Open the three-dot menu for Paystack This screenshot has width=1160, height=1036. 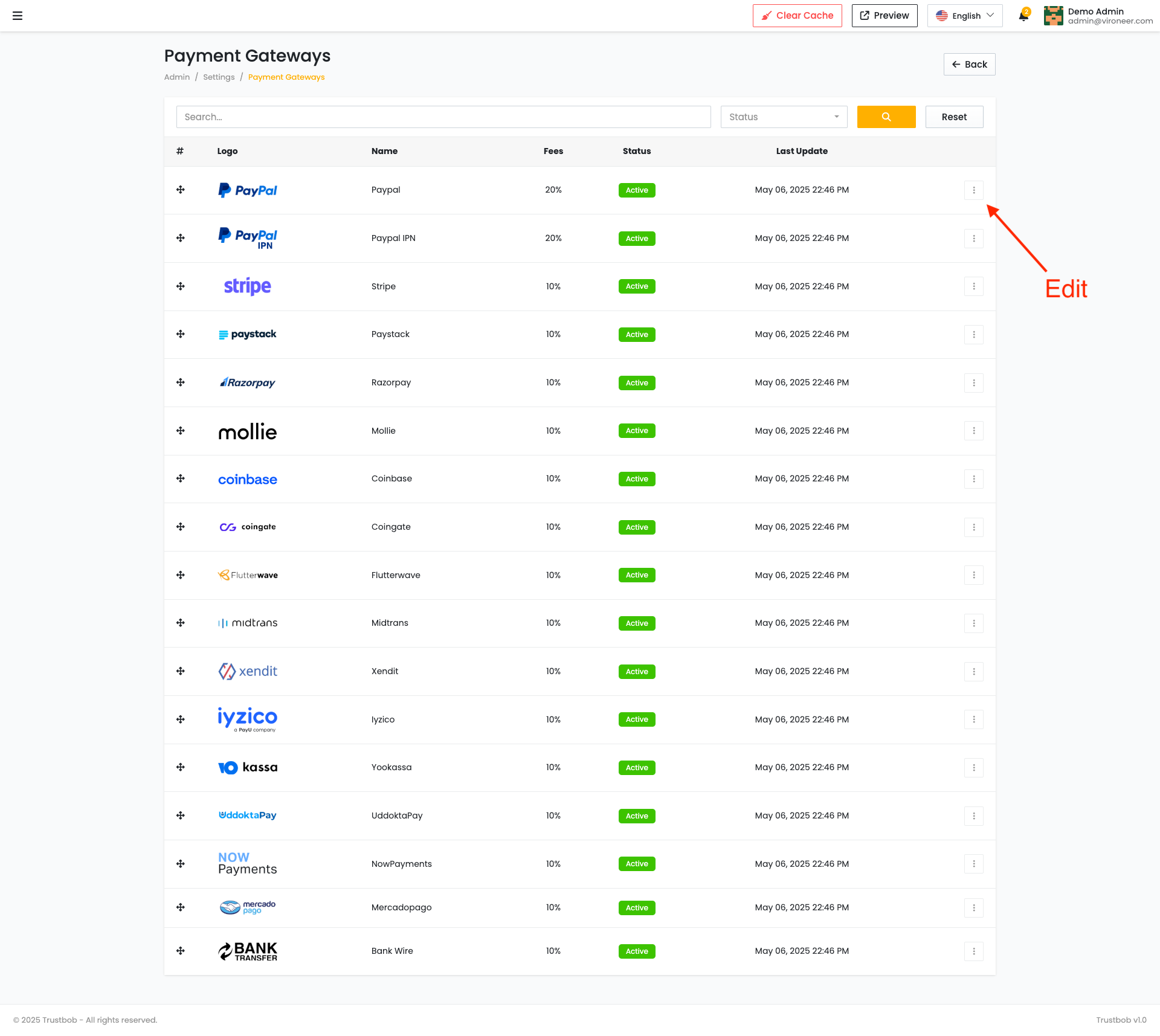[x=974, y=335]
